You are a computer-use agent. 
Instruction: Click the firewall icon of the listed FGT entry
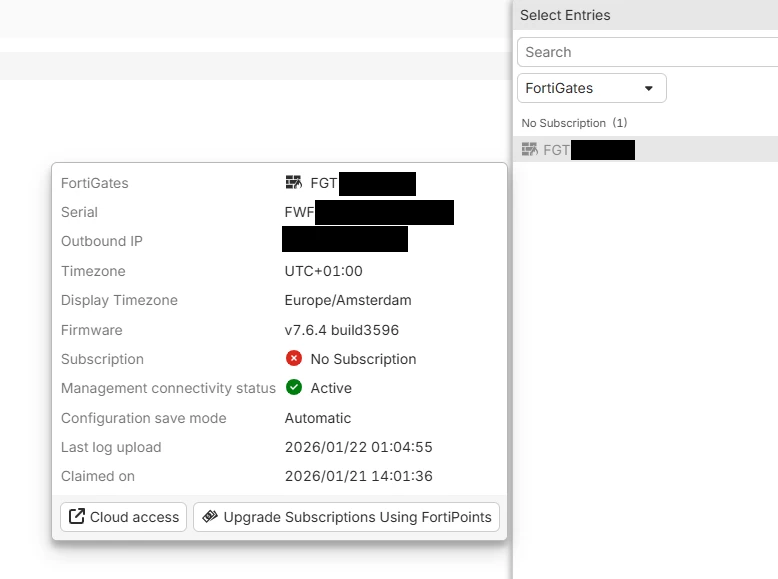click(x=529, y=149)
